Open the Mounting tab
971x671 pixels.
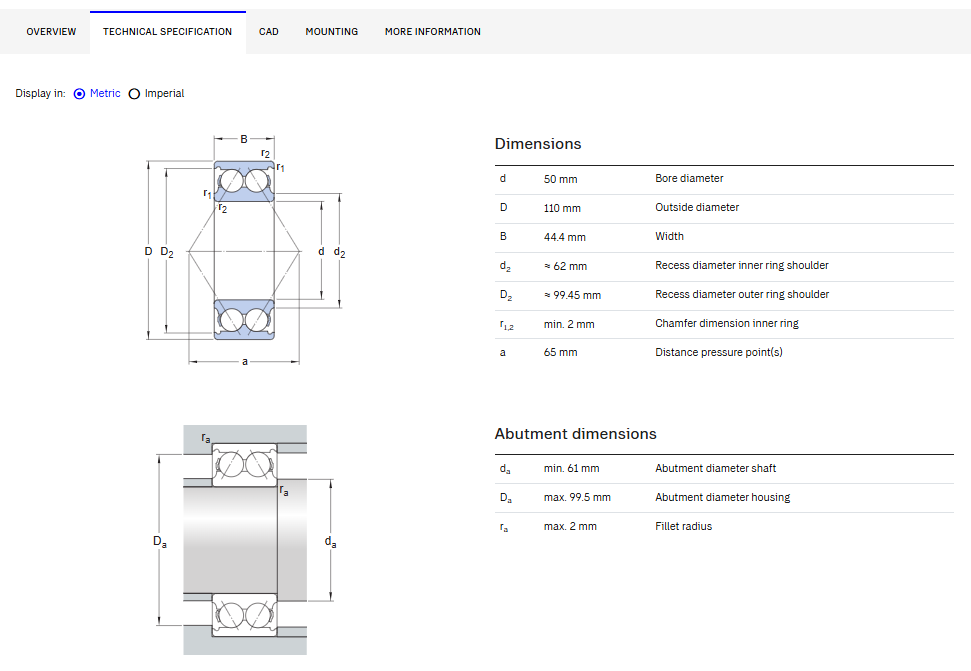pyautogui.click(x=331, y=32)
